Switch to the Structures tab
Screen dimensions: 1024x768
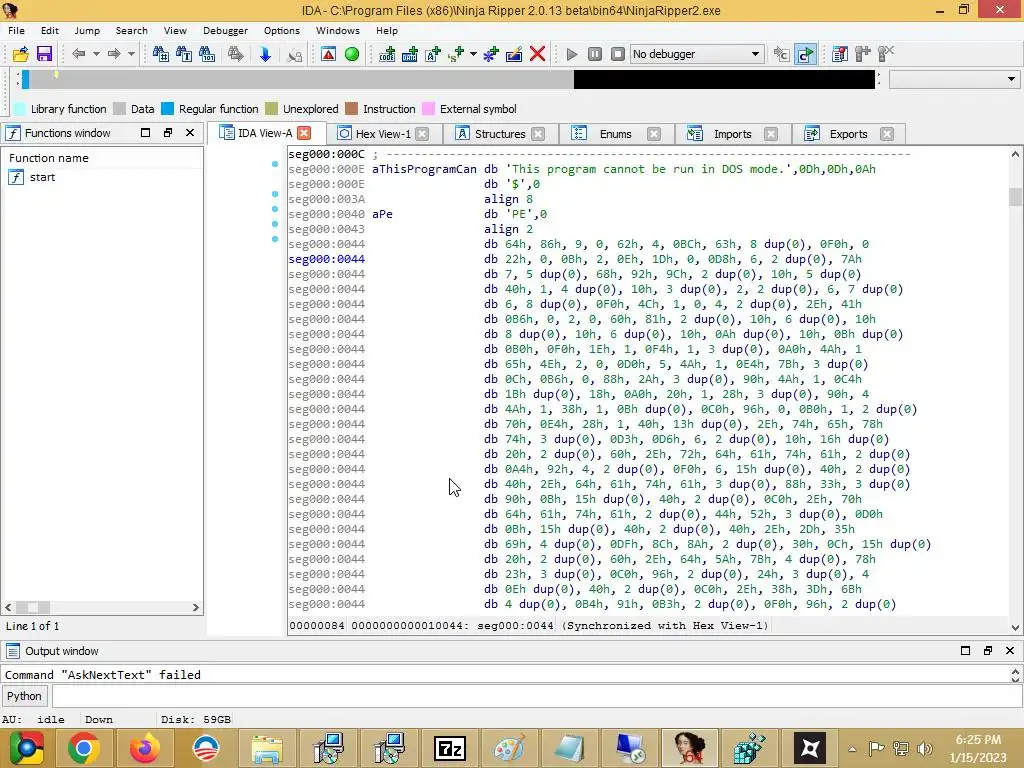(500, 134)
